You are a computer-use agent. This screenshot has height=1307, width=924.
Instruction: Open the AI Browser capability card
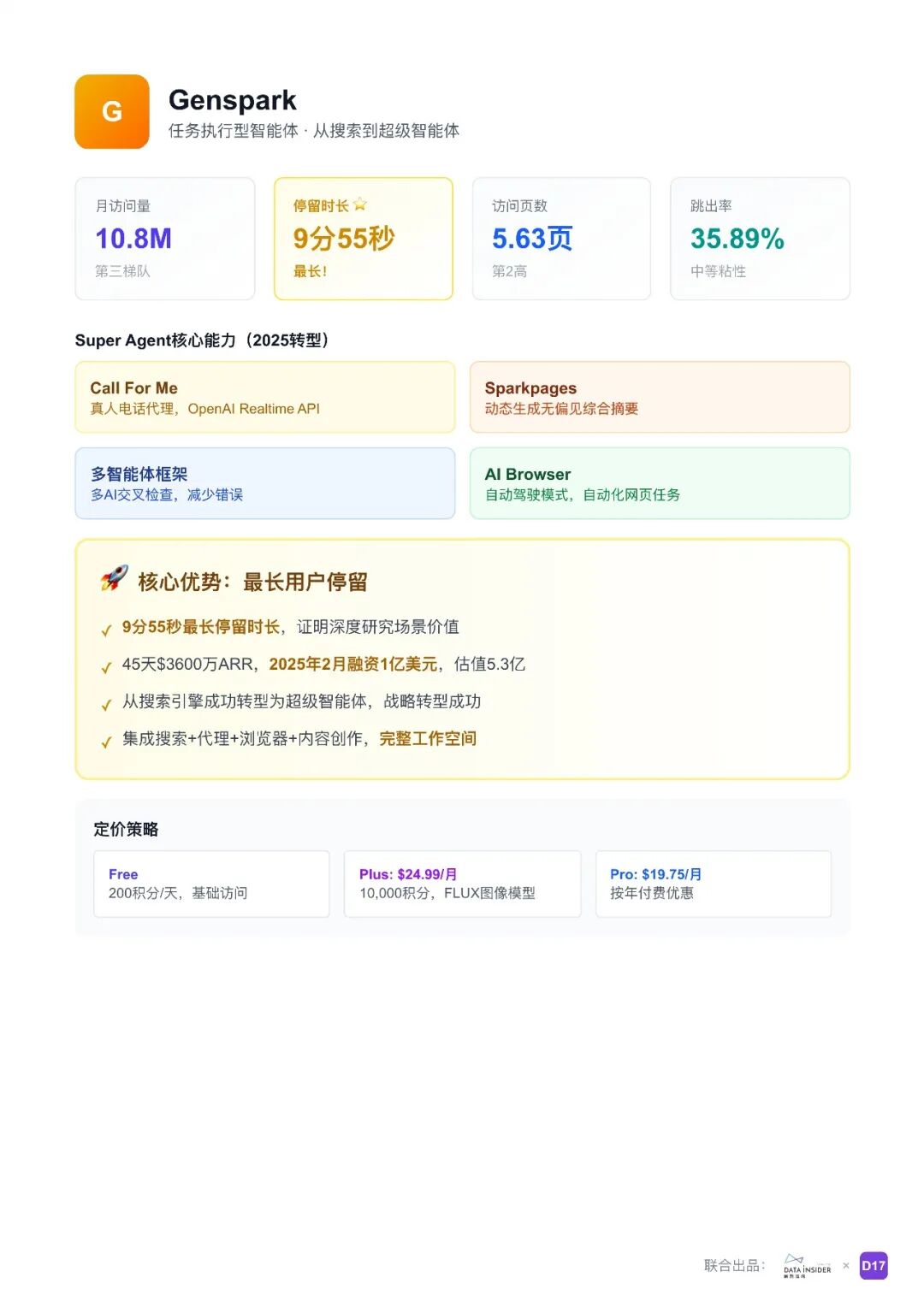pos(660,483)
